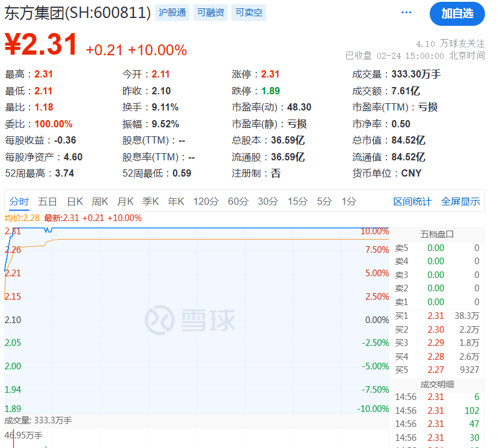The width and height of the screenshot is (500, 448).
Task: Open the 周K chart tab
Action: click(100, 201)
